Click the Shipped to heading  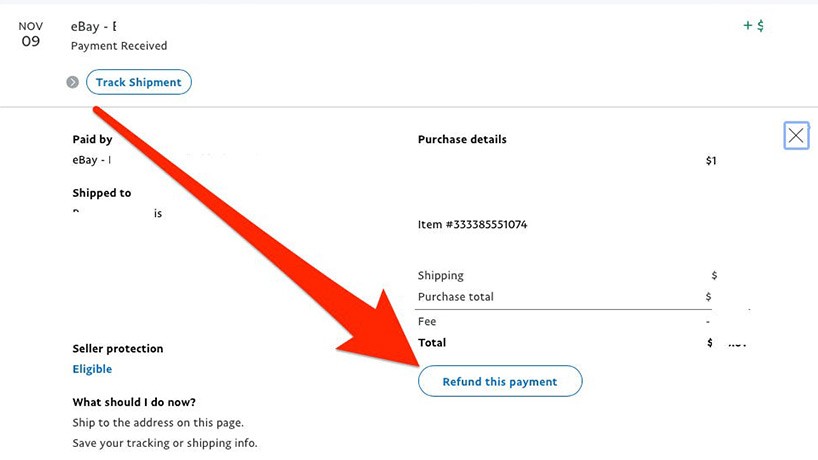click(101, 193)
